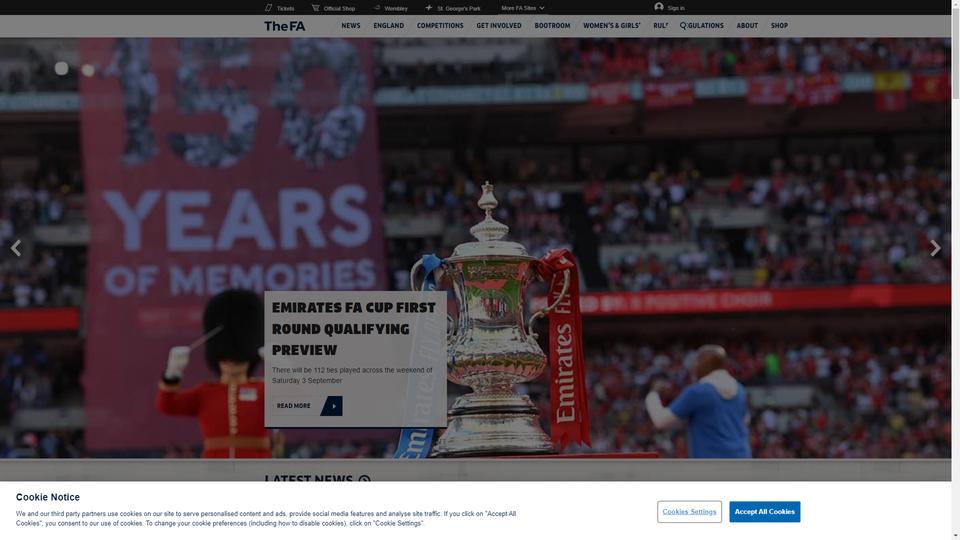Screen dimensions: 960x540
Task: Click the Tickets icon in top bar
Action: [x=268, y=8]
